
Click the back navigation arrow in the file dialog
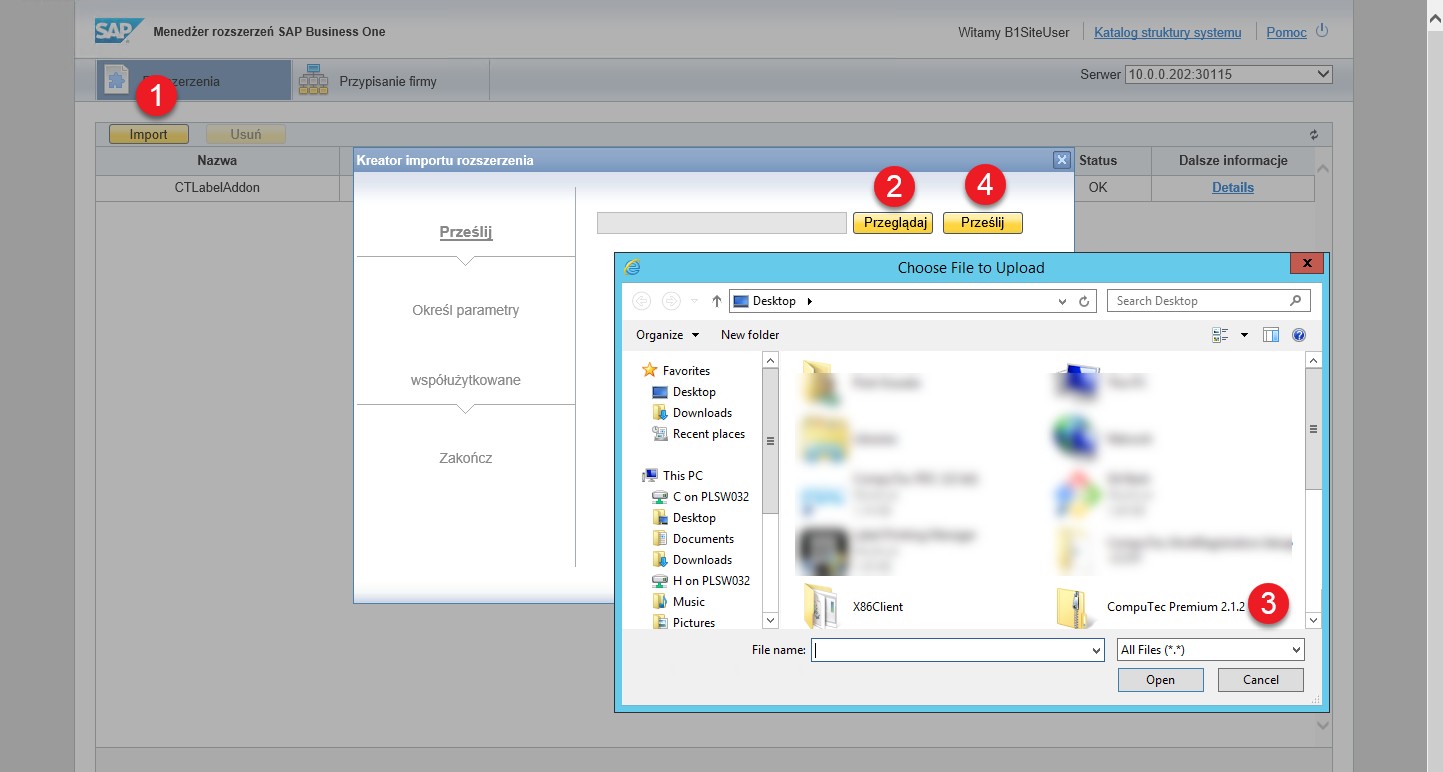click(x=641, y=300)
